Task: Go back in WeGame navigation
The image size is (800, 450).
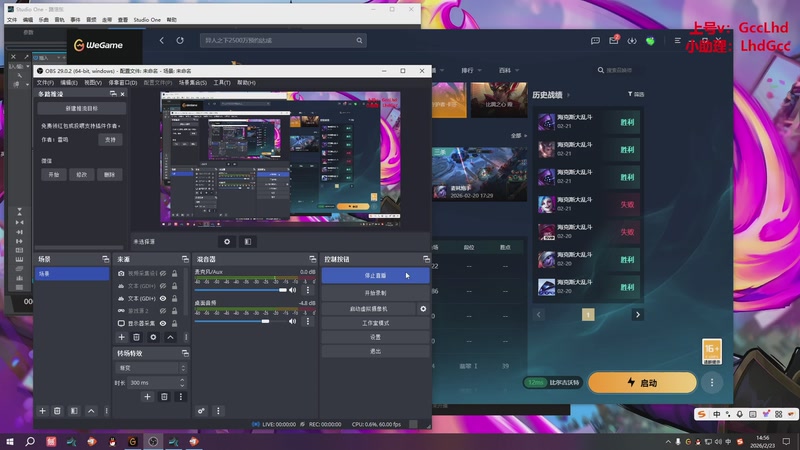Action: pos(162,40)
